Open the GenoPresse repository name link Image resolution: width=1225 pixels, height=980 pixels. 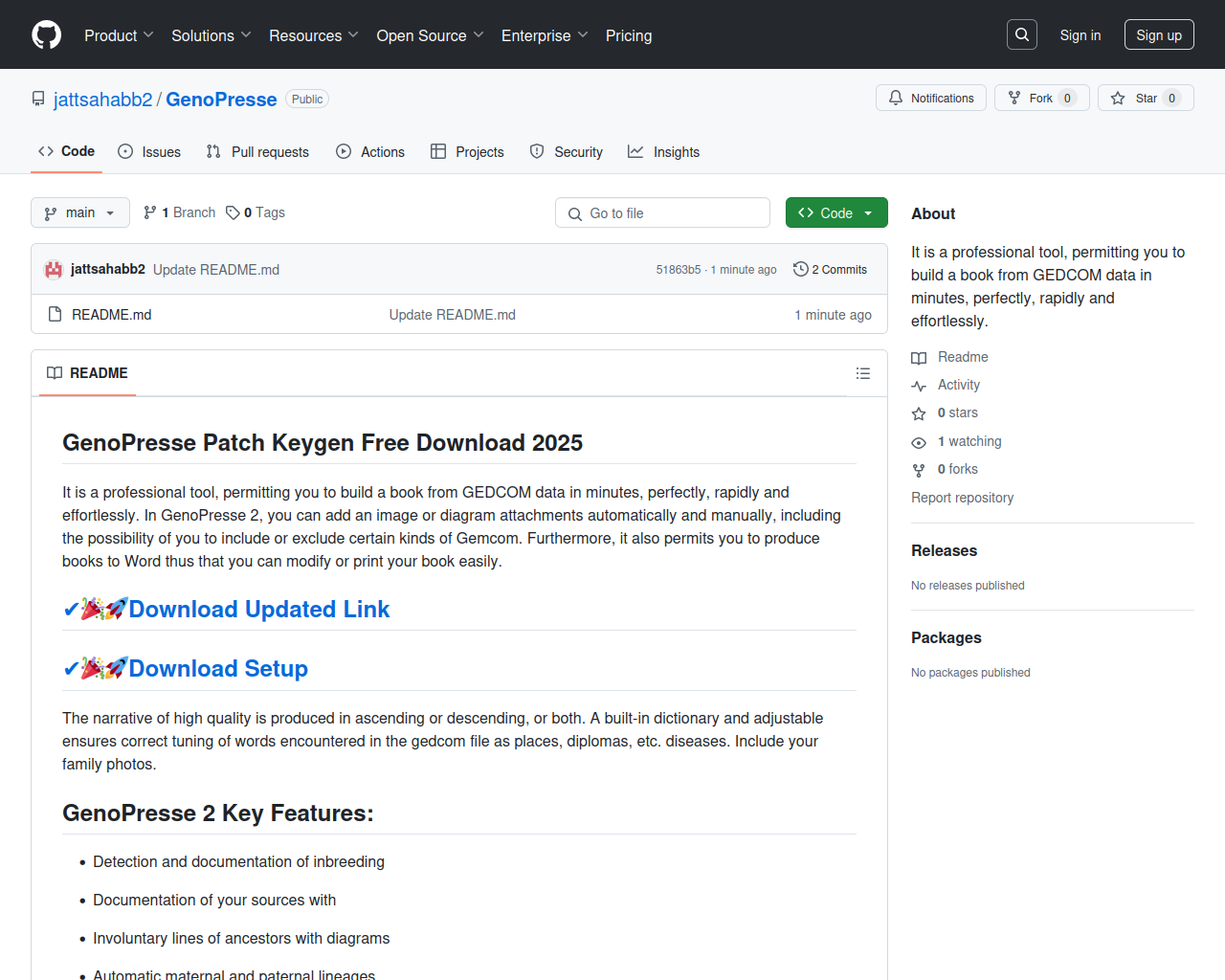221,100
